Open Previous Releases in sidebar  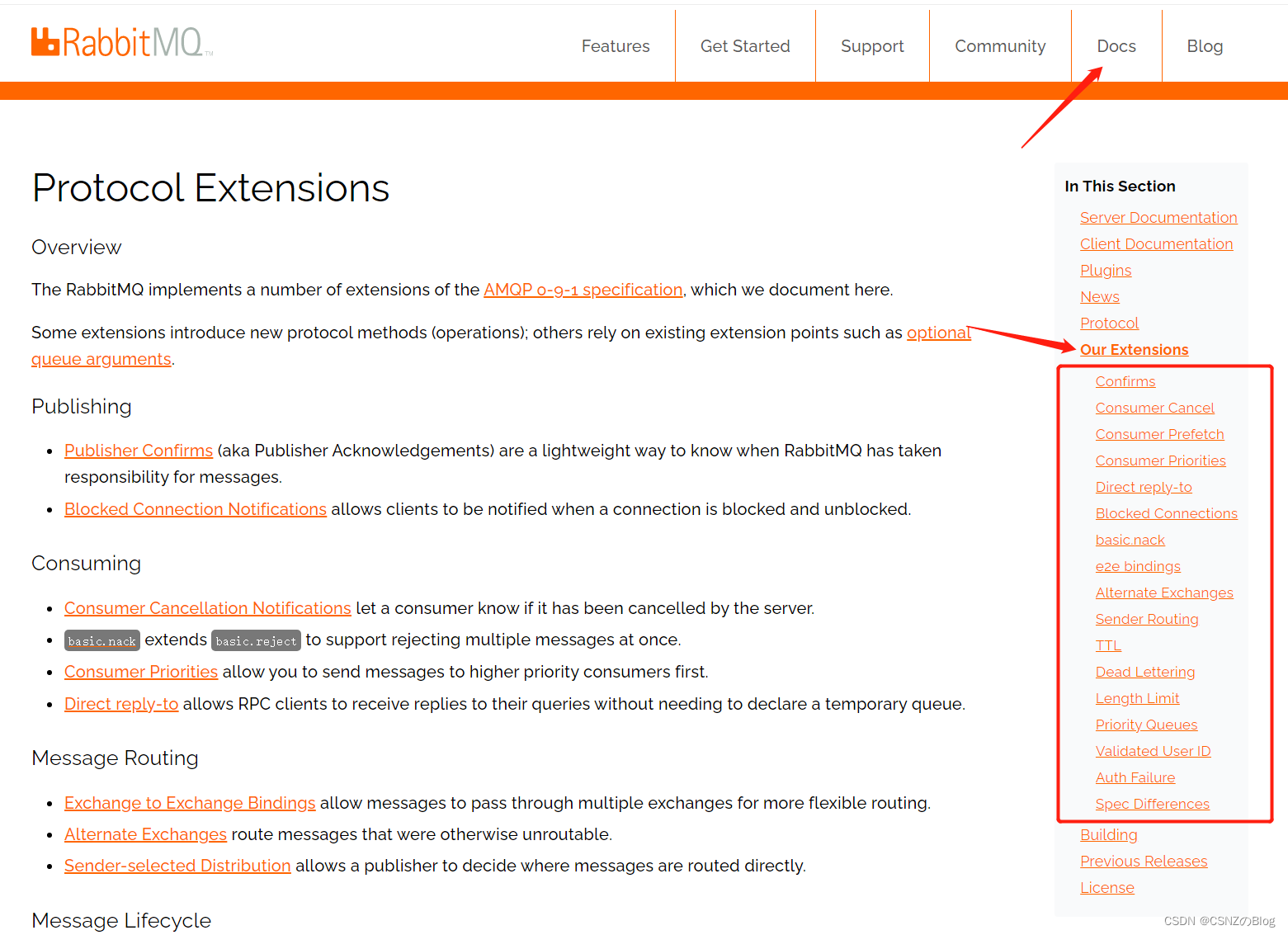[1144, 862]
